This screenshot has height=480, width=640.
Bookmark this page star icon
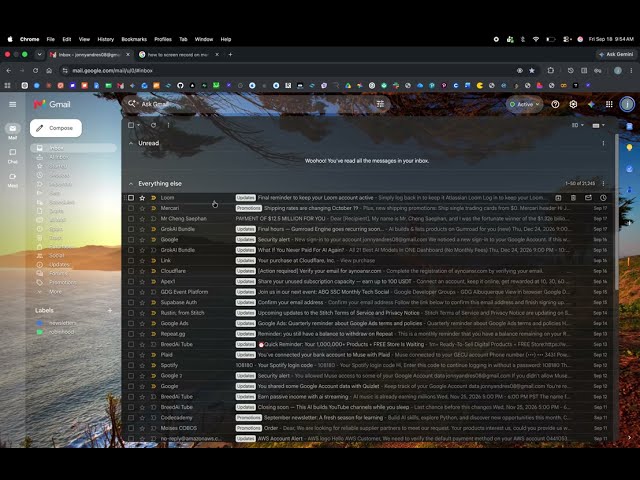(532, 71)
